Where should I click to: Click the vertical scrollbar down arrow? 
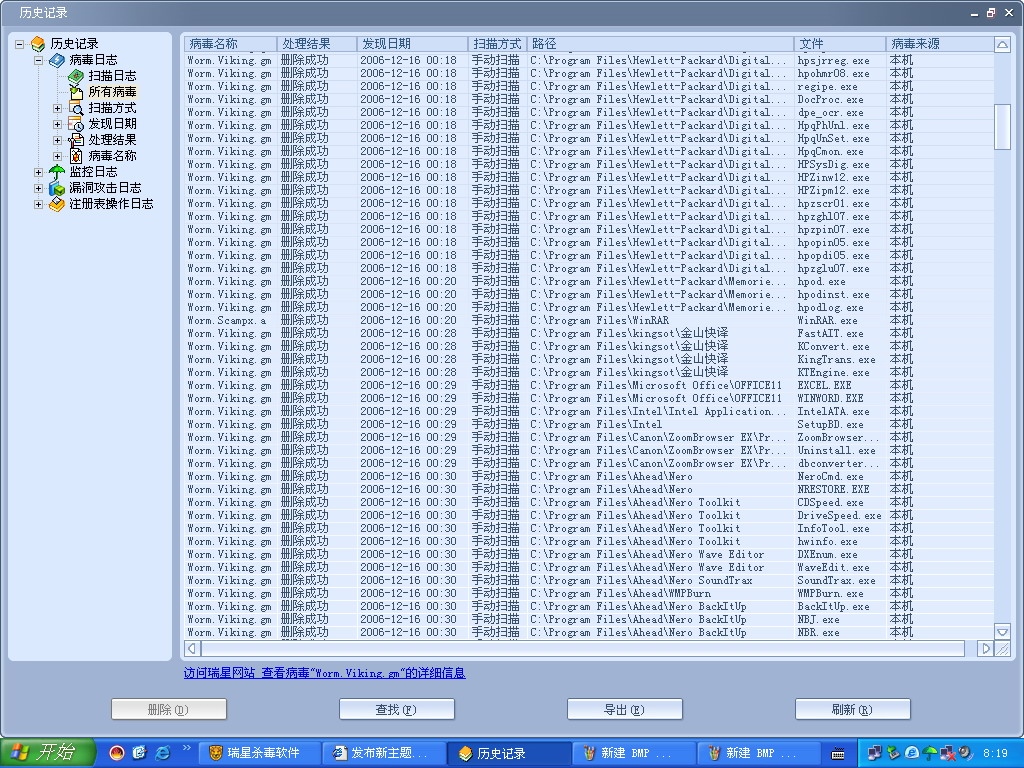tap(1002, 632)
